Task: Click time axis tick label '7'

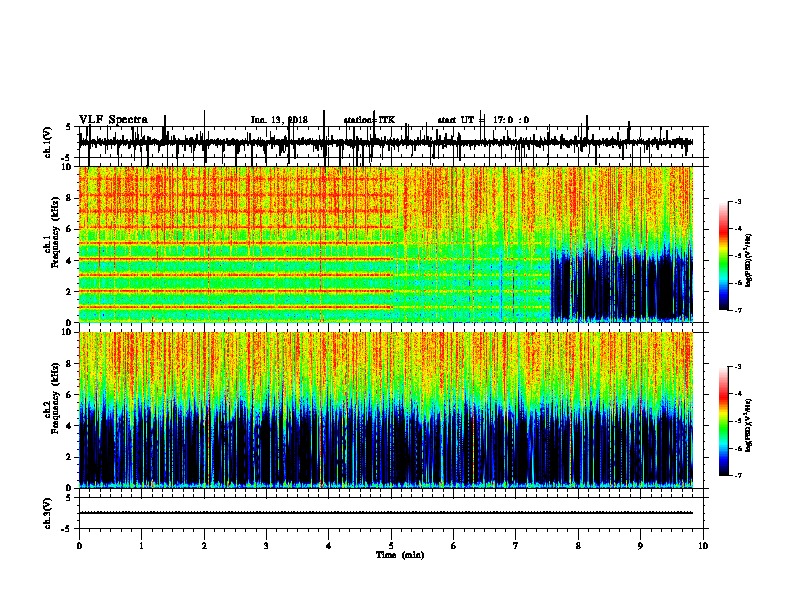Action: [516, 545]
